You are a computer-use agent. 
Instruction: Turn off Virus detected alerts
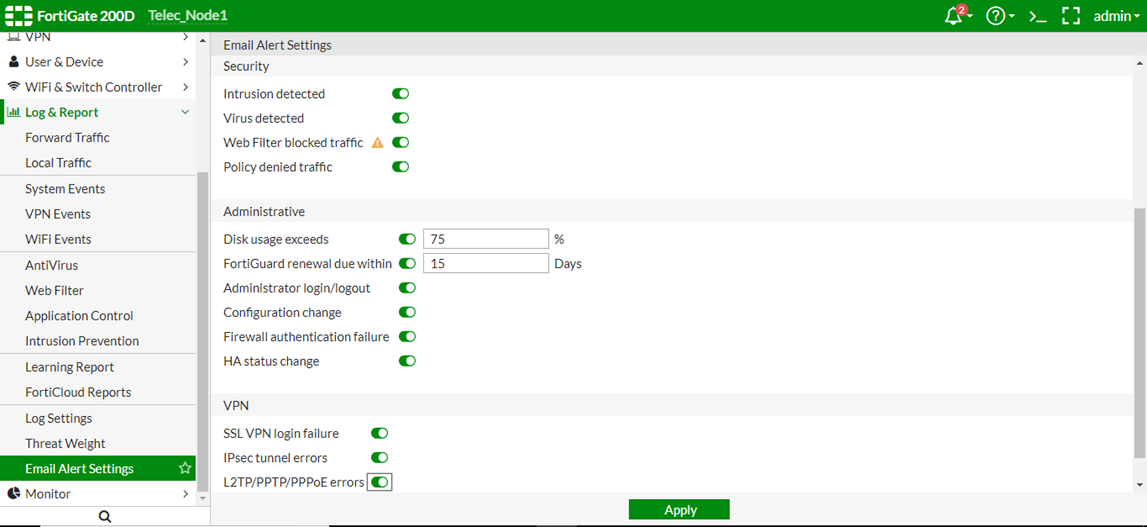400,118
